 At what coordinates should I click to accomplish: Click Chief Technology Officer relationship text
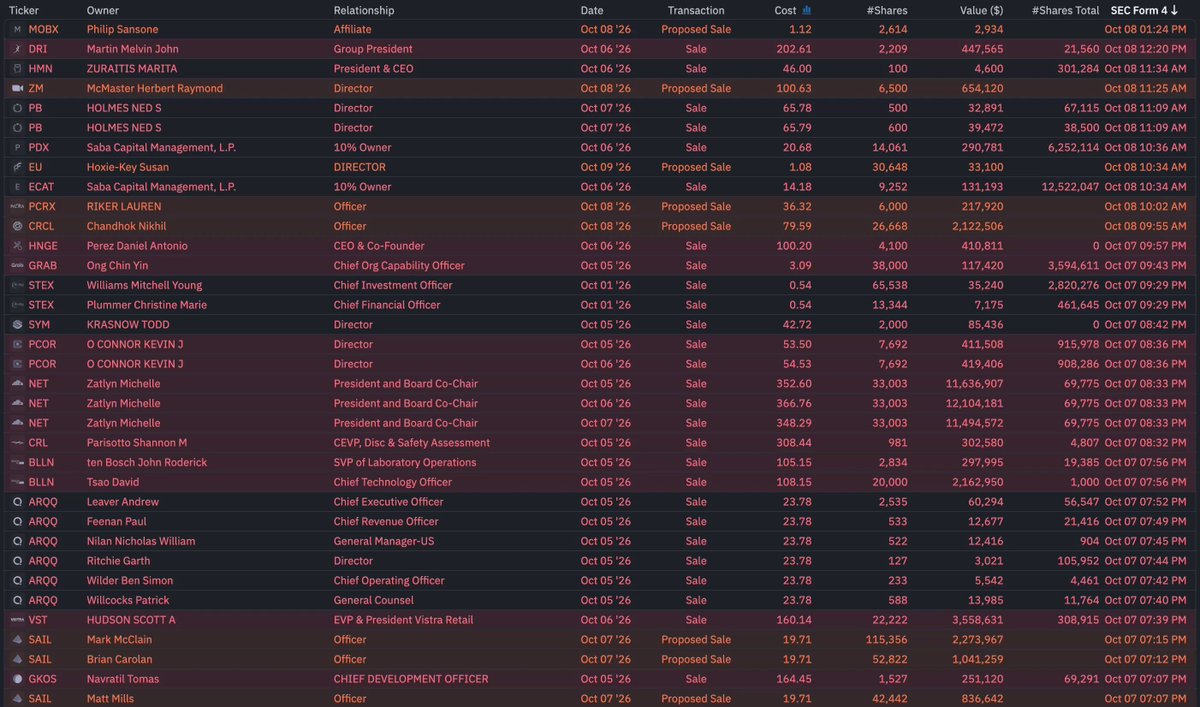click(393, 482)
